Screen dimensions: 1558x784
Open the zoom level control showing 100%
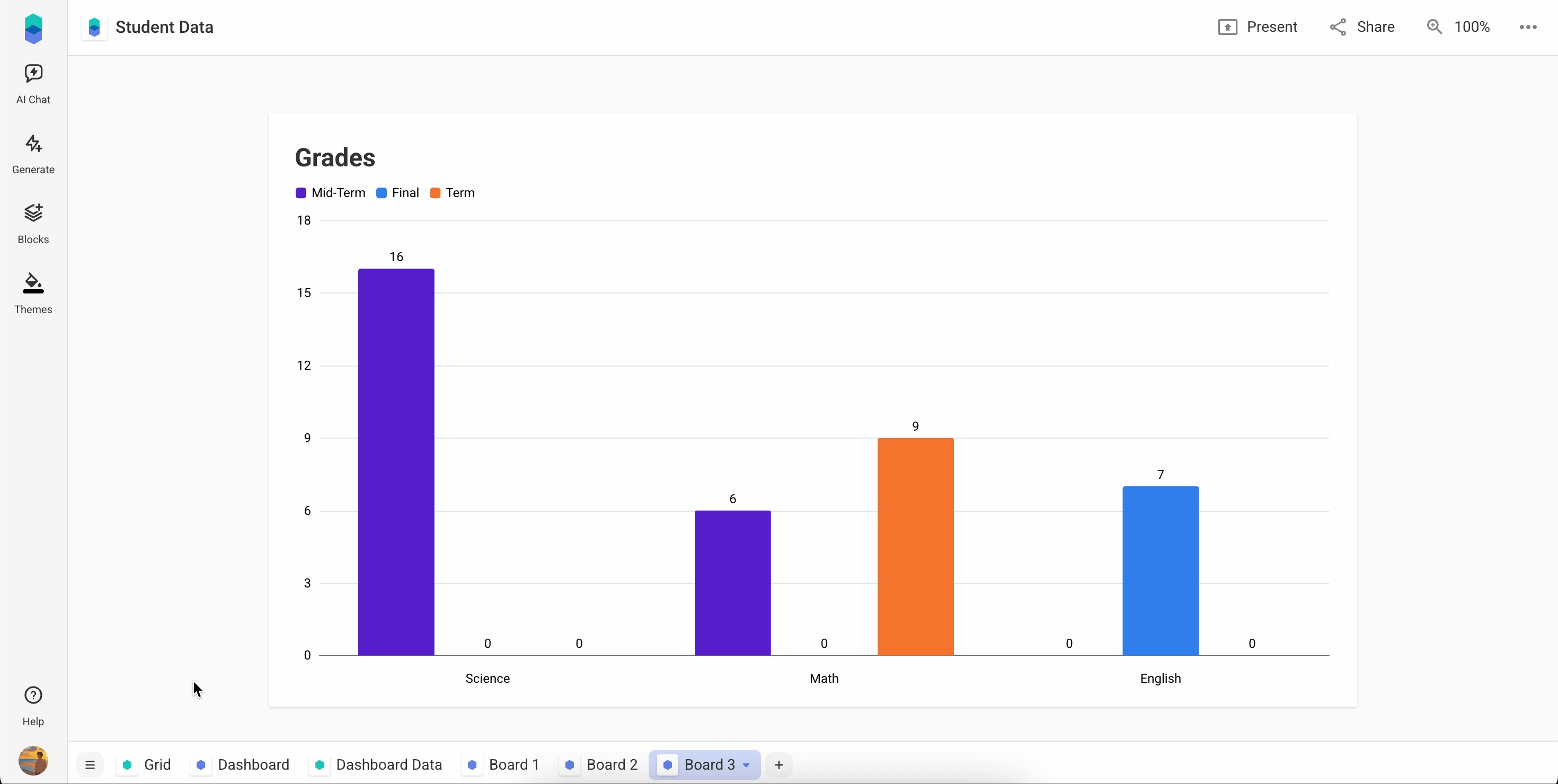1458,26
